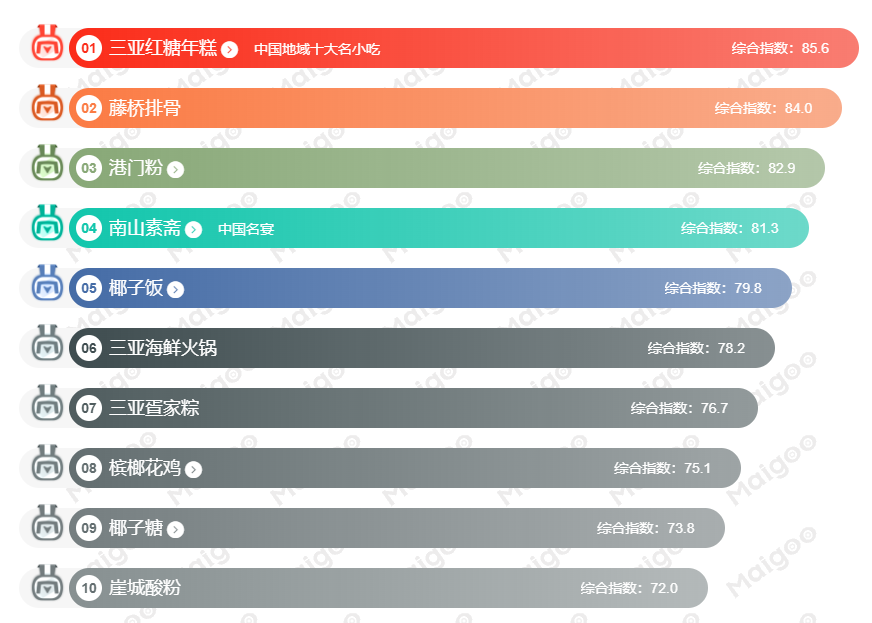872x623 pixels.
Task: Click the red medal icon for rank 01
Action: (46, 46)
